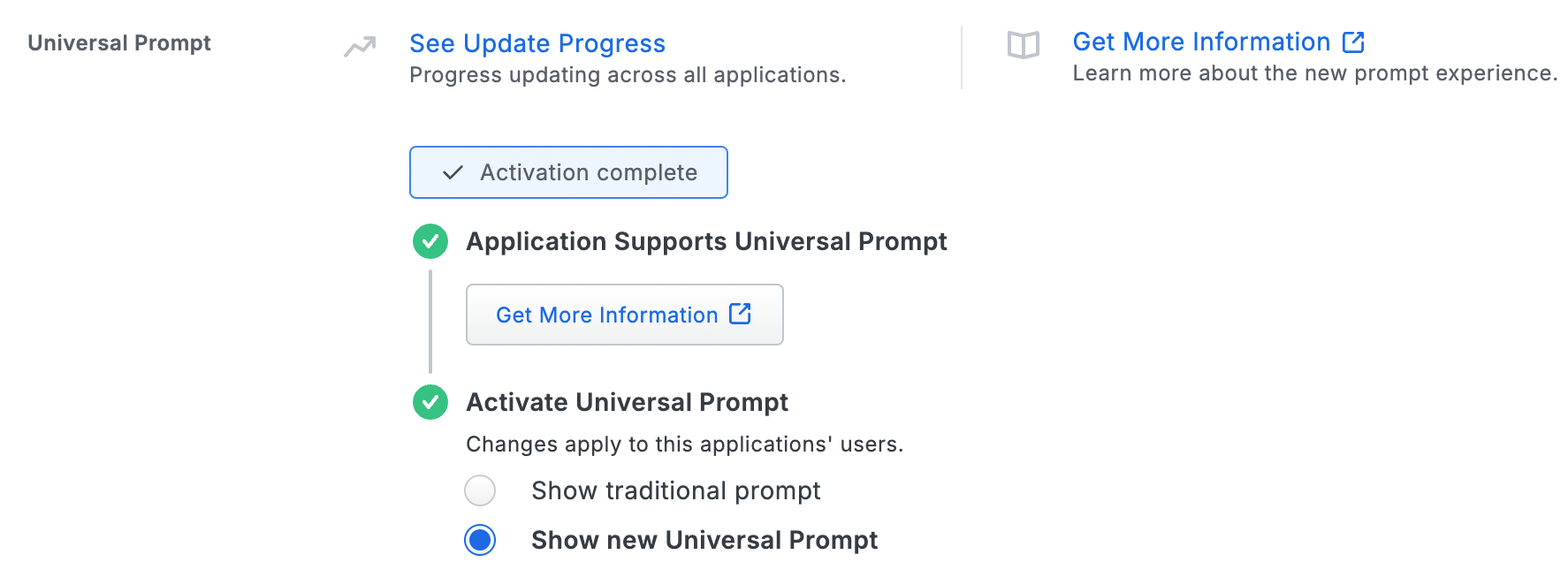
Task: Click the checkmark icon inside Activation complete badge
Action: pos(453,171)
